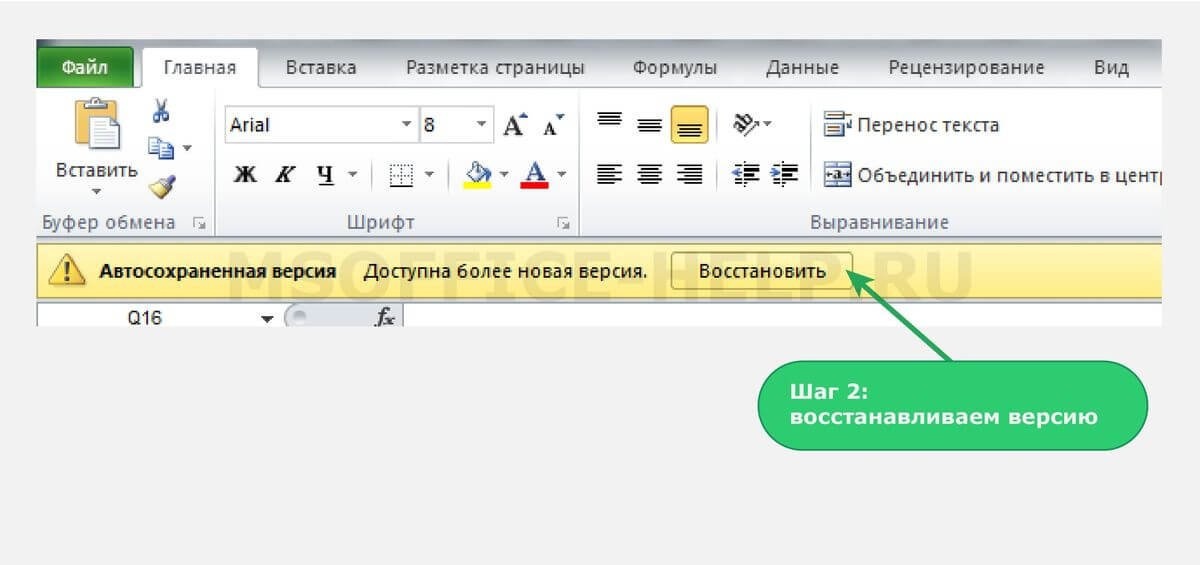Screen dimensions: 1200x565
Task: Open borders dropdown arrow
Action: pos(430,175)
